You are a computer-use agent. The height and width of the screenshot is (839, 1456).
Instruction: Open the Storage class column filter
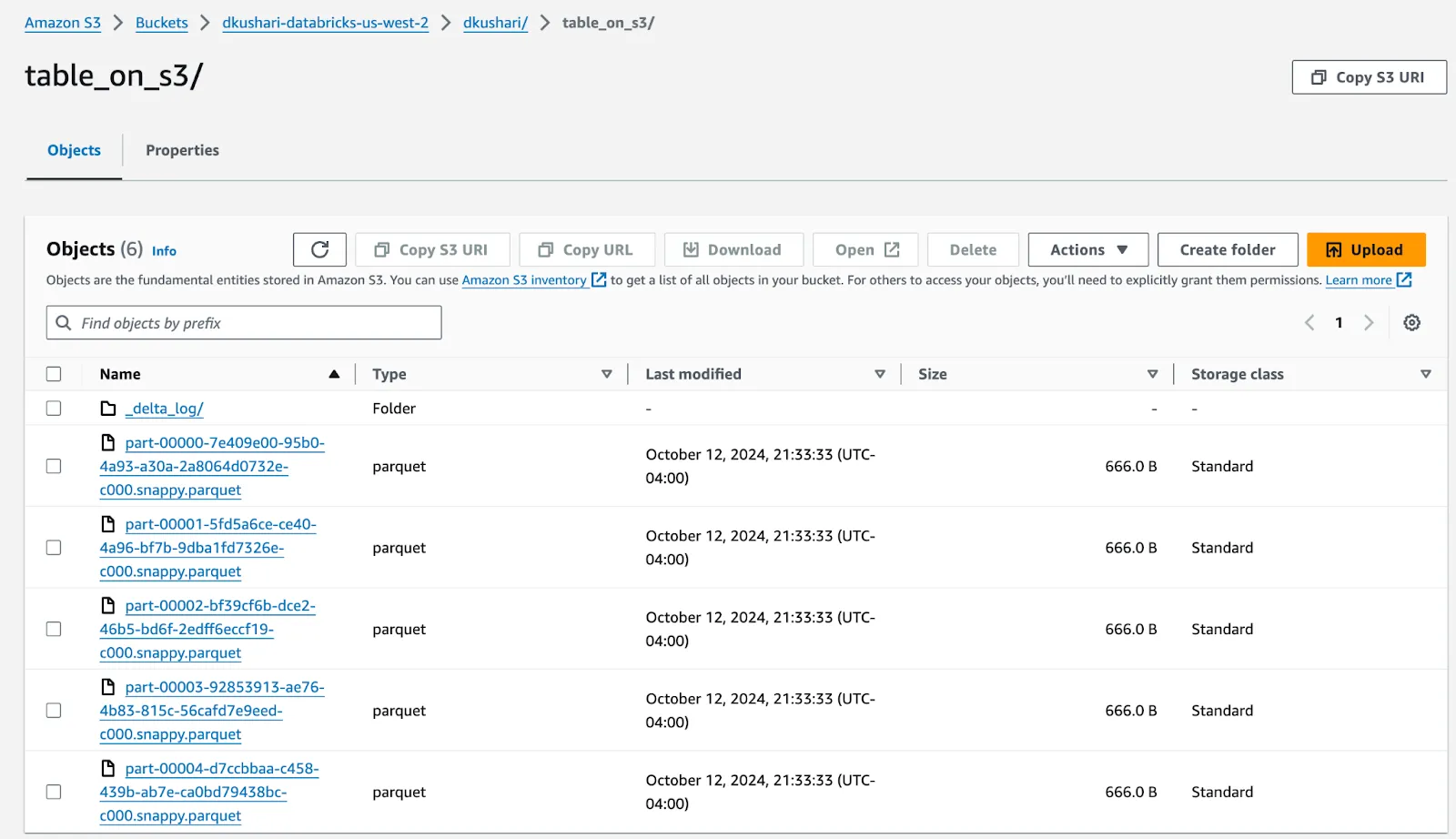tap(1425, 373)
